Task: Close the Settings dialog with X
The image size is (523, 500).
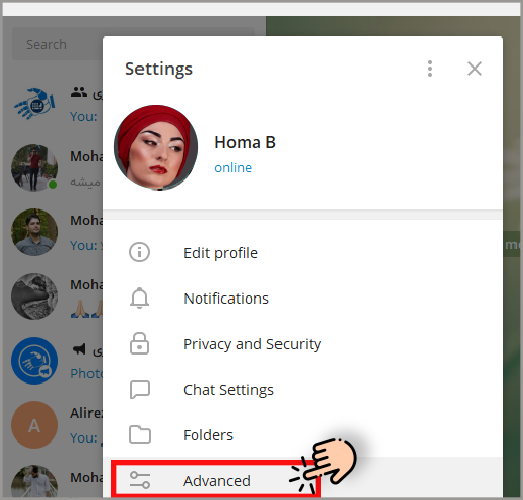Action: point(474,69)
